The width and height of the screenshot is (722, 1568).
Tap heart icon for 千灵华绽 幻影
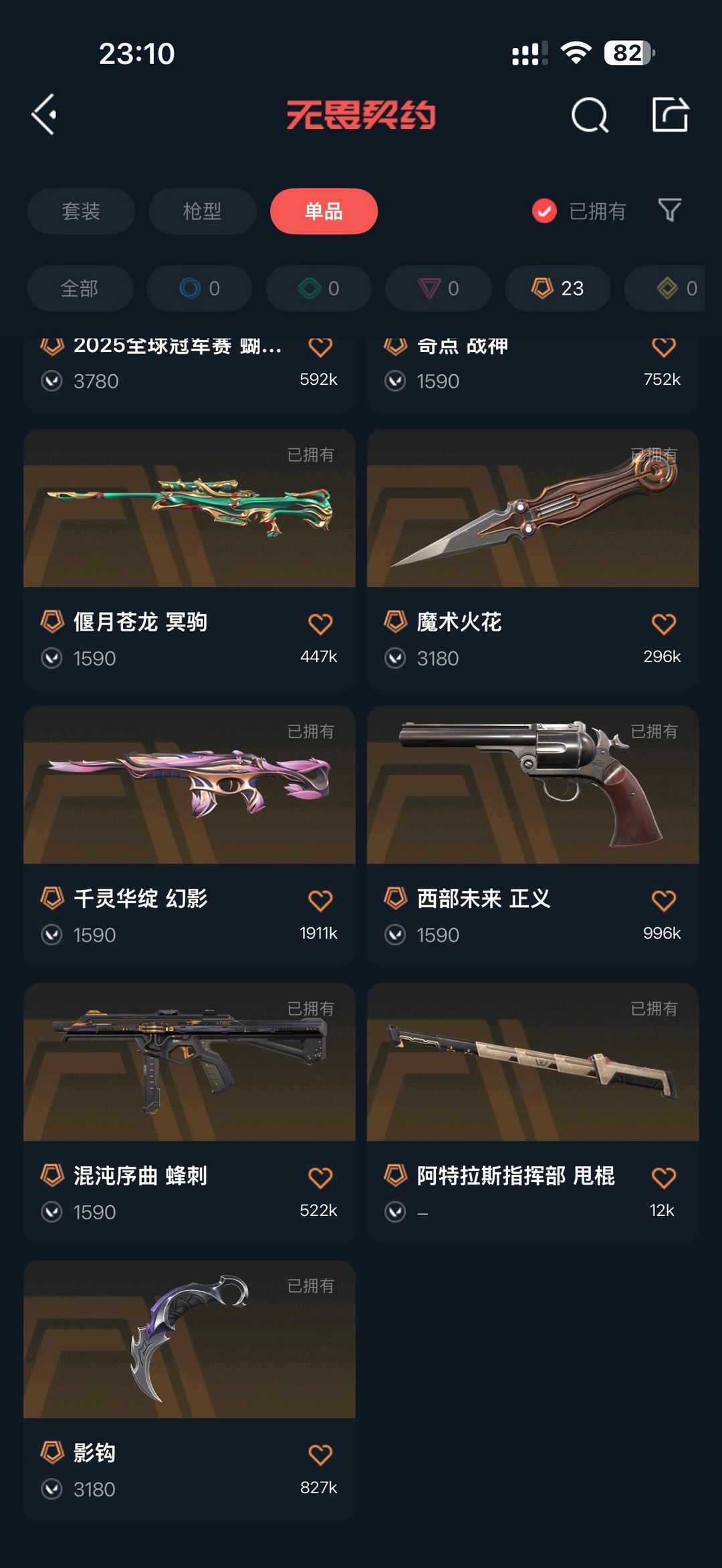(320, 901)
